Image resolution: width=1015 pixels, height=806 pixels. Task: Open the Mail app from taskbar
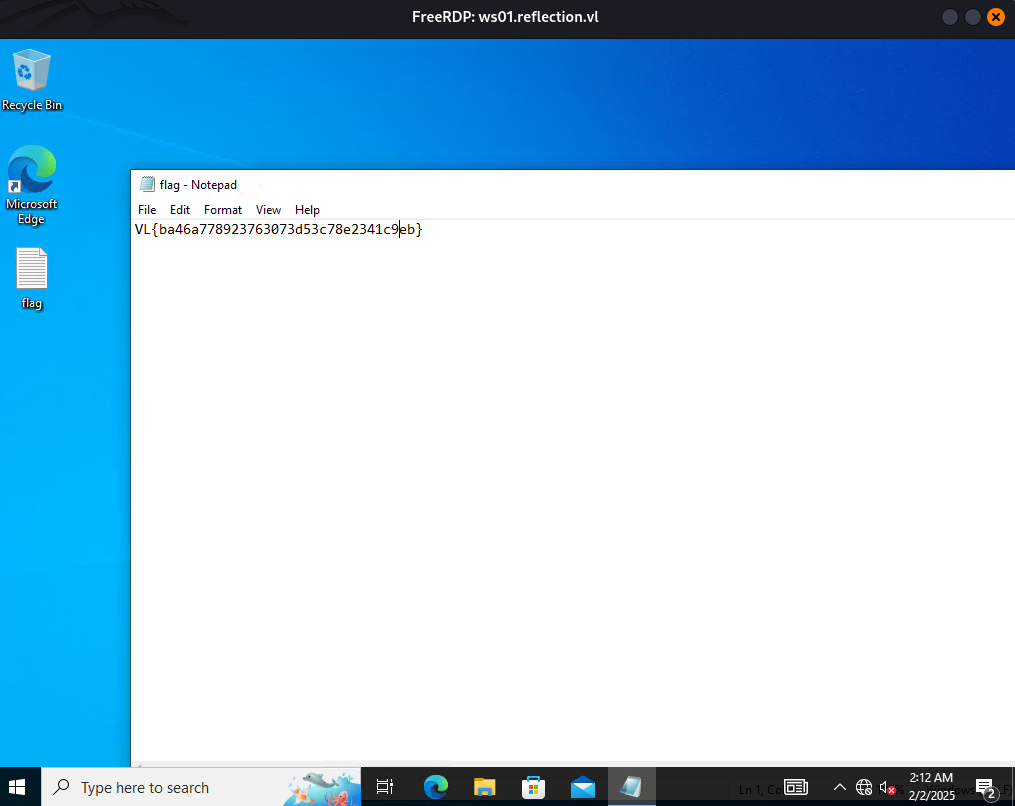(583, 787)
